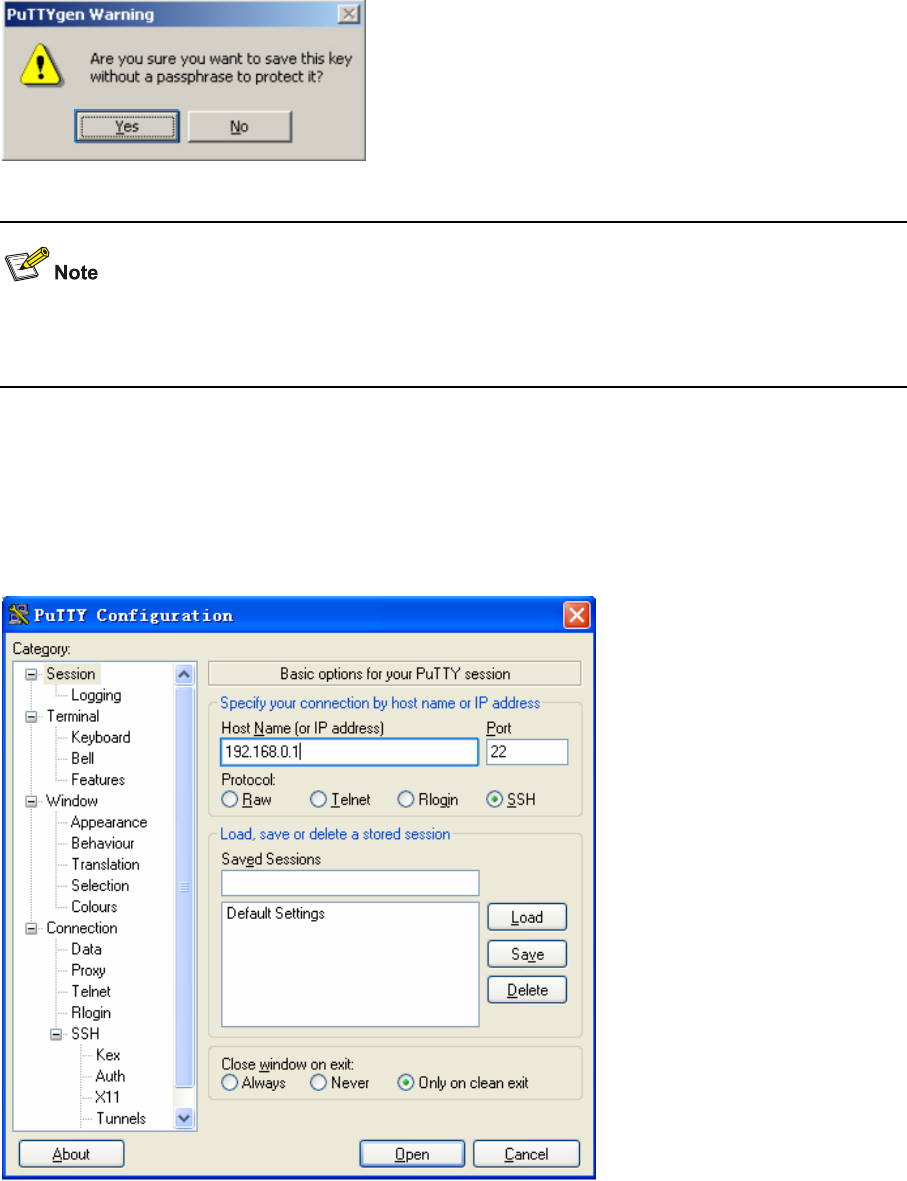Close the PuTTY Configuration window

pos(576,615)
